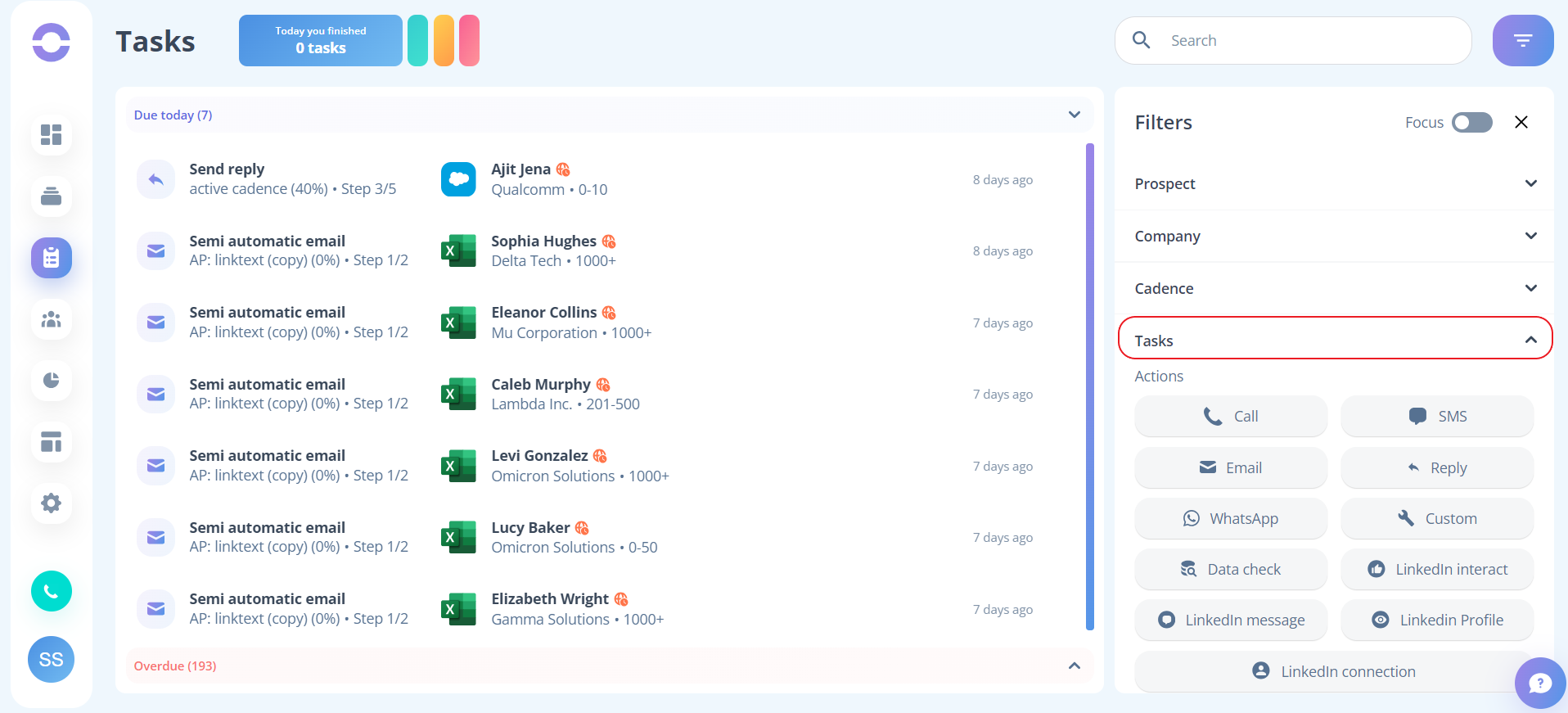Select the Call action filter
Image resolution: width=1568 pixels, height=713 pixels.
point(1231,416)
